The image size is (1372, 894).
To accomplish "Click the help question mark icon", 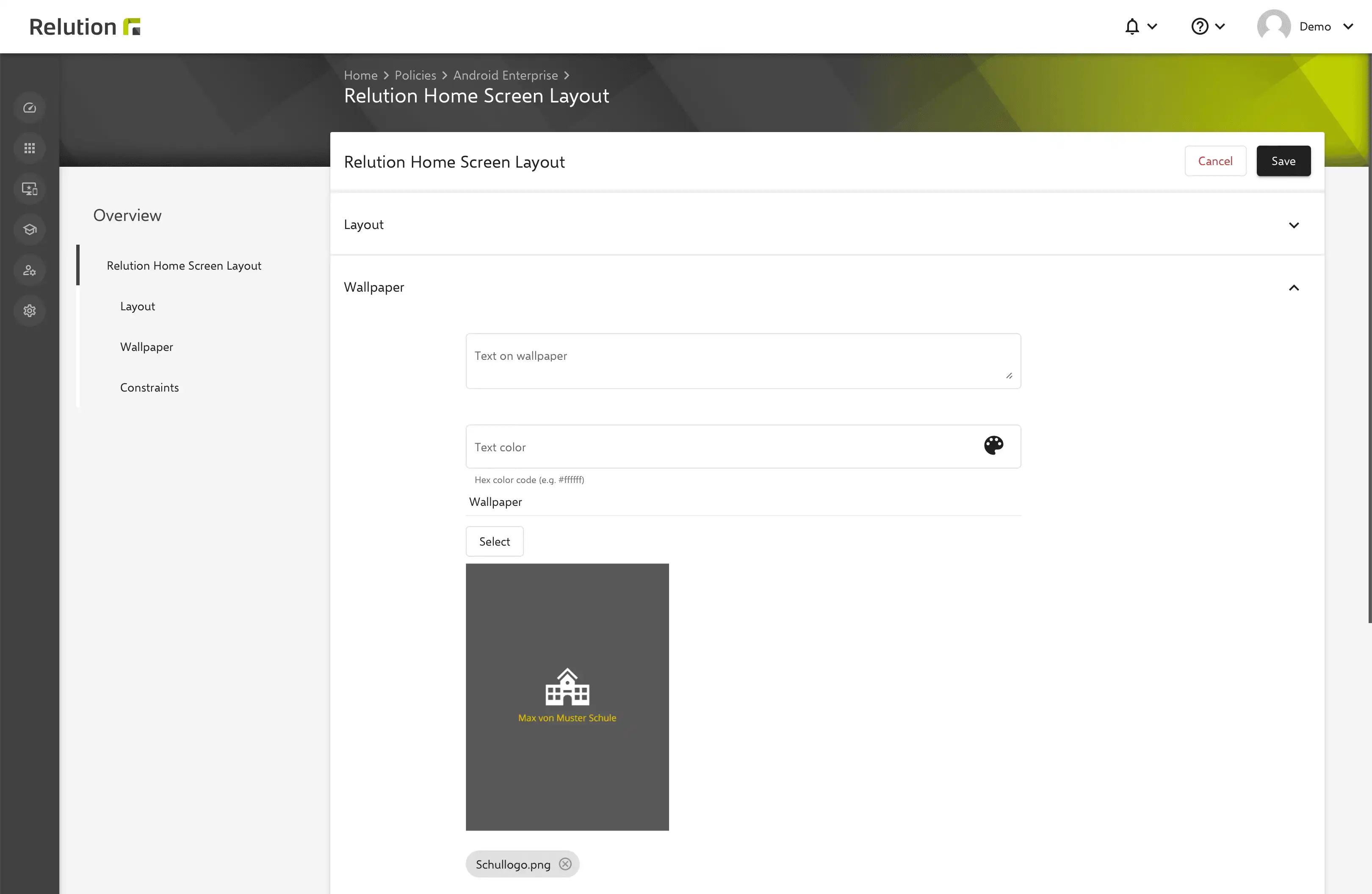I will pos(1200,27).
